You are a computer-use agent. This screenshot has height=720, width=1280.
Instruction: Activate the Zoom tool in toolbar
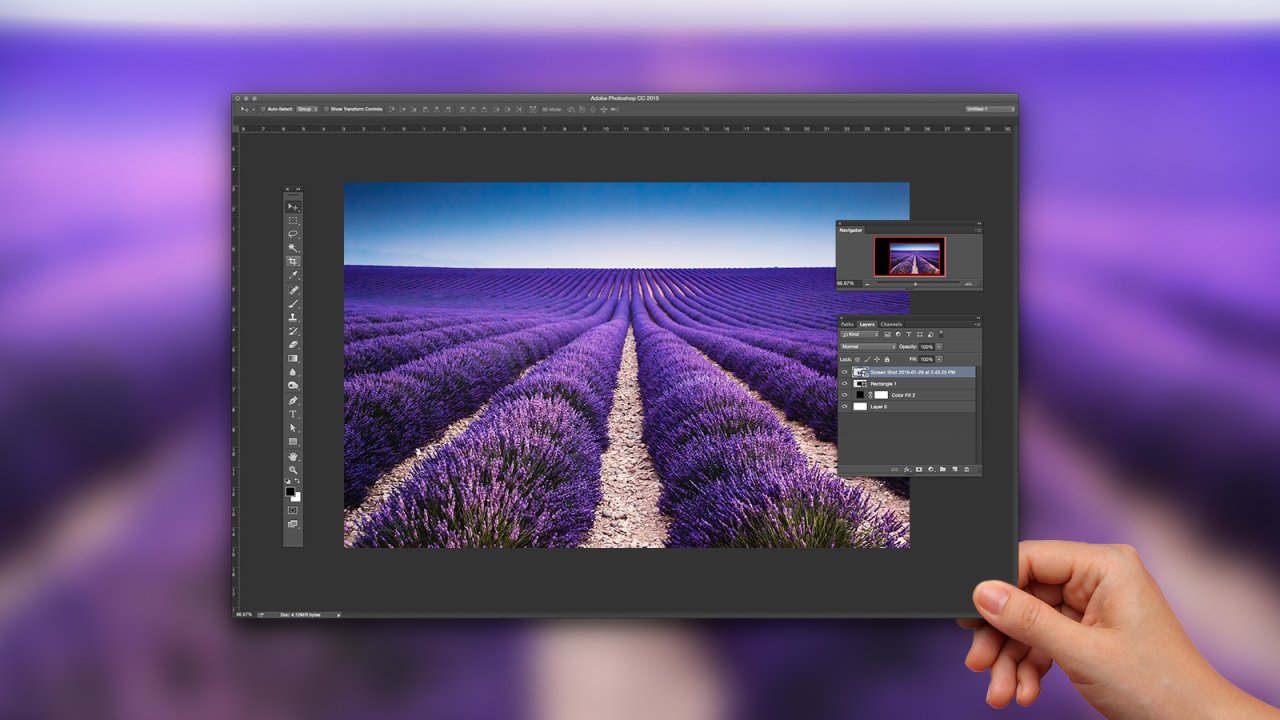point(293,470)
